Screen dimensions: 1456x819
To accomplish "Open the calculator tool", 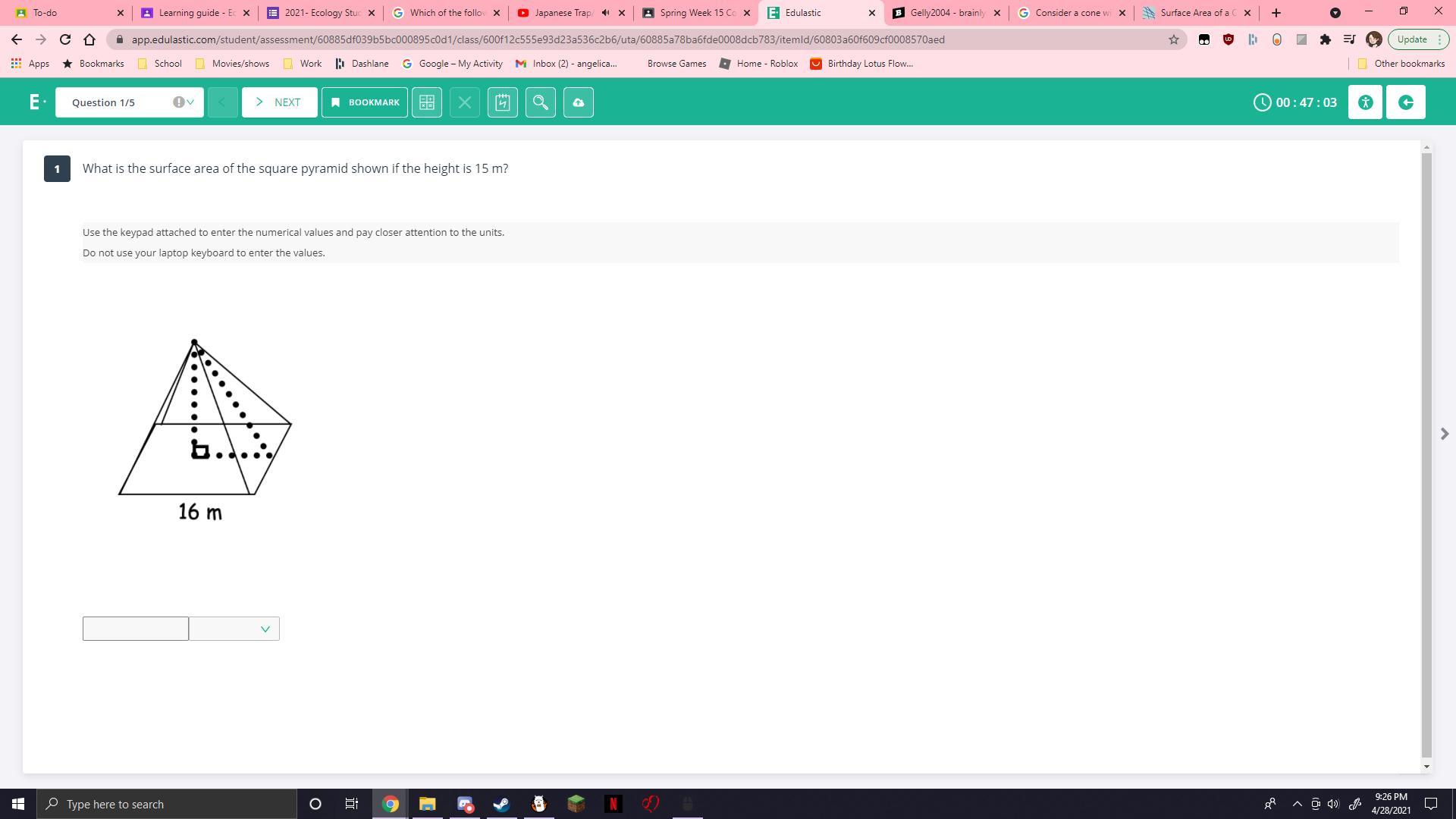I will [x=427, y=102].
